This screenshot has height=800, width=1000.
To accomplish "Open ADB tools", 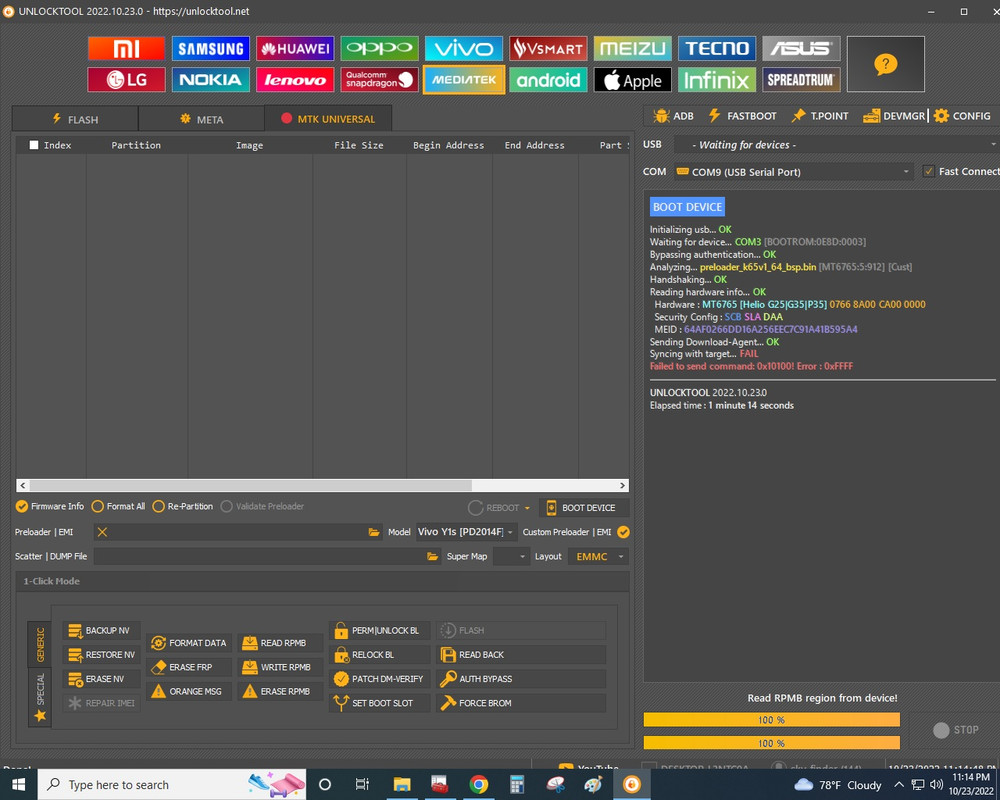I will (x=673, y=116).
